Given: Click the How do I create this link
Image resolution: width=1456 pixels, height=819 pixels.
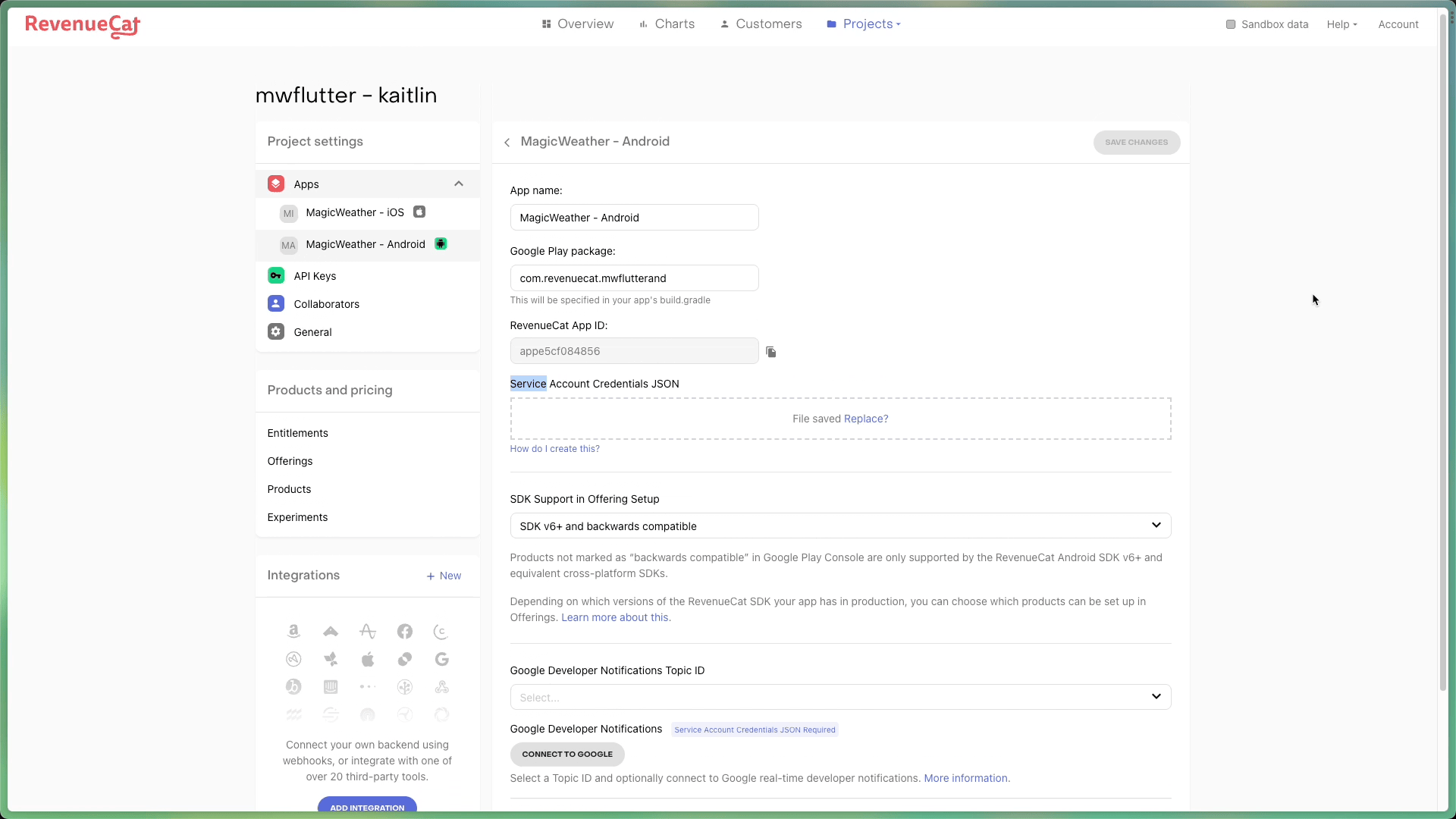Looking at the screenshot, I should tap(556, 448).
